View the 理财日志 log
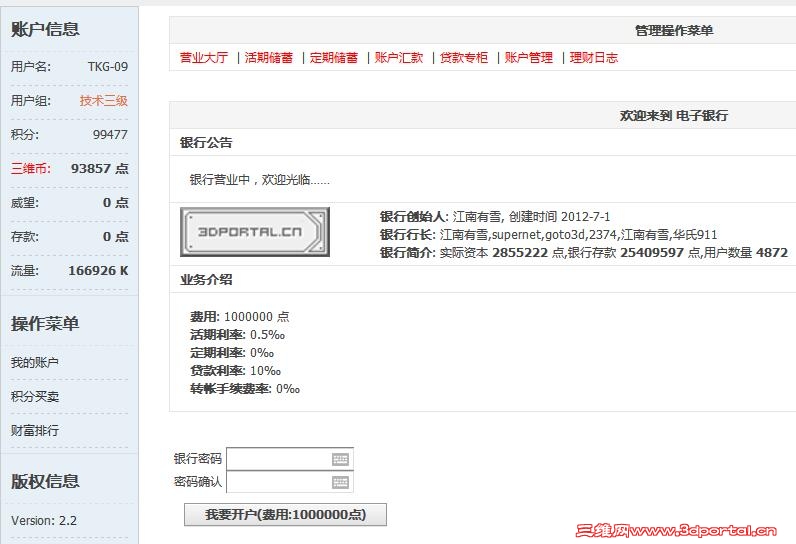The image size is (796, 544). tap(593, 57)
